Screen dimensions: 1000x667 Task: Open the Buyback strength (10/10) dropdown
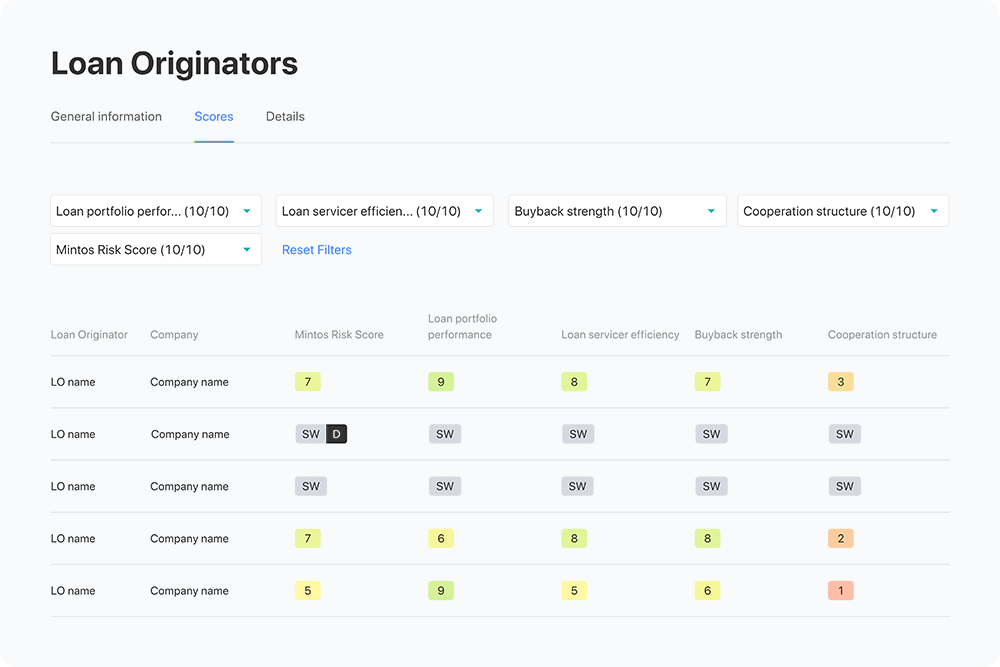617,211
